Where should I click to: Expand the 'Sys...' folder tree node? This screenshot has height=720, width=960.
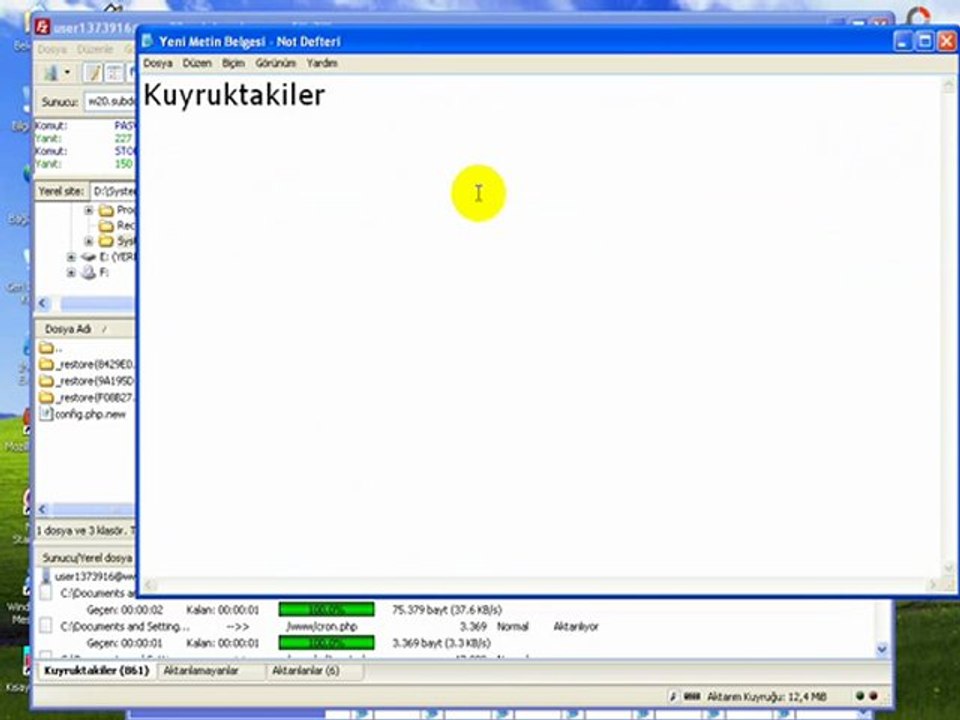pyautogui.click(x=89, y=241)
